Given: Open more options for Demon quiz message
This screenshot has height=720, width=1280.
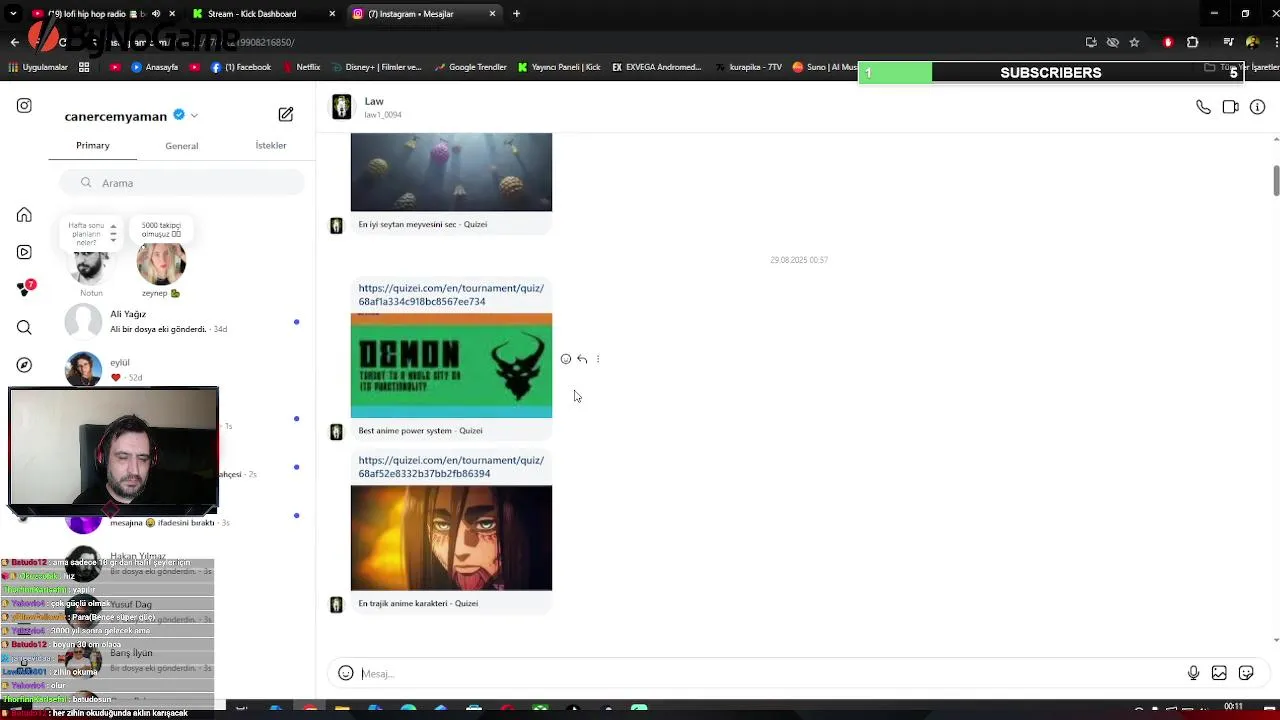Looking at the screenshot, I should click(598, 359).
